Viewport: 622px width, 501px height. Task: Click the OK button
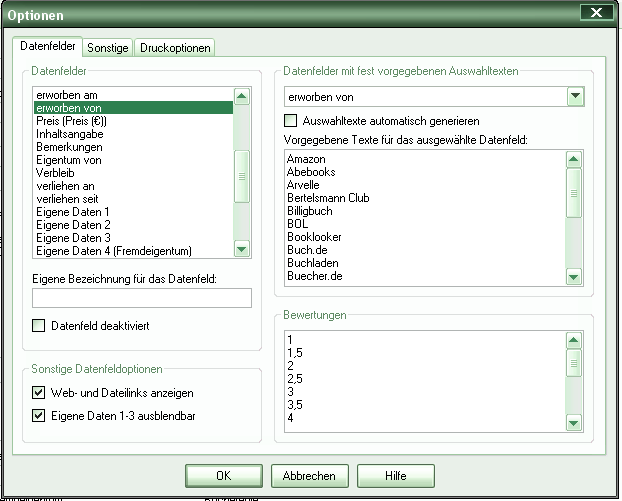224,476
